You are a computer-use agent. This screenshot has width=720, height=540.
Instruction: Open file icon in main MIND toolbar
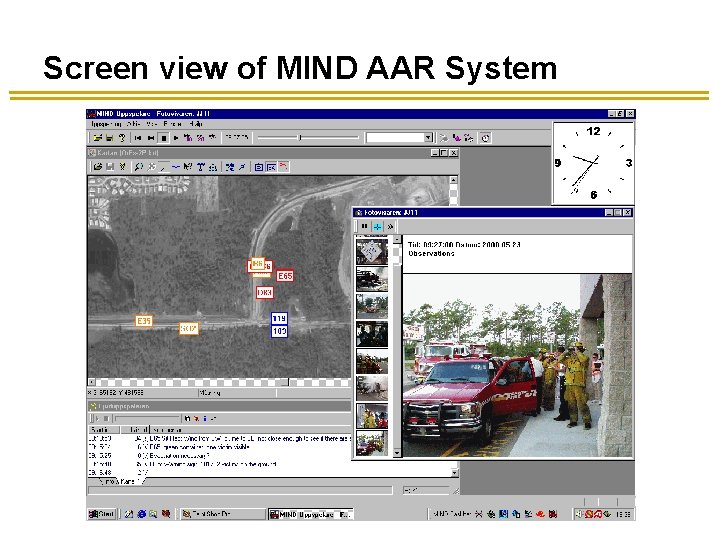click(97, 137)
